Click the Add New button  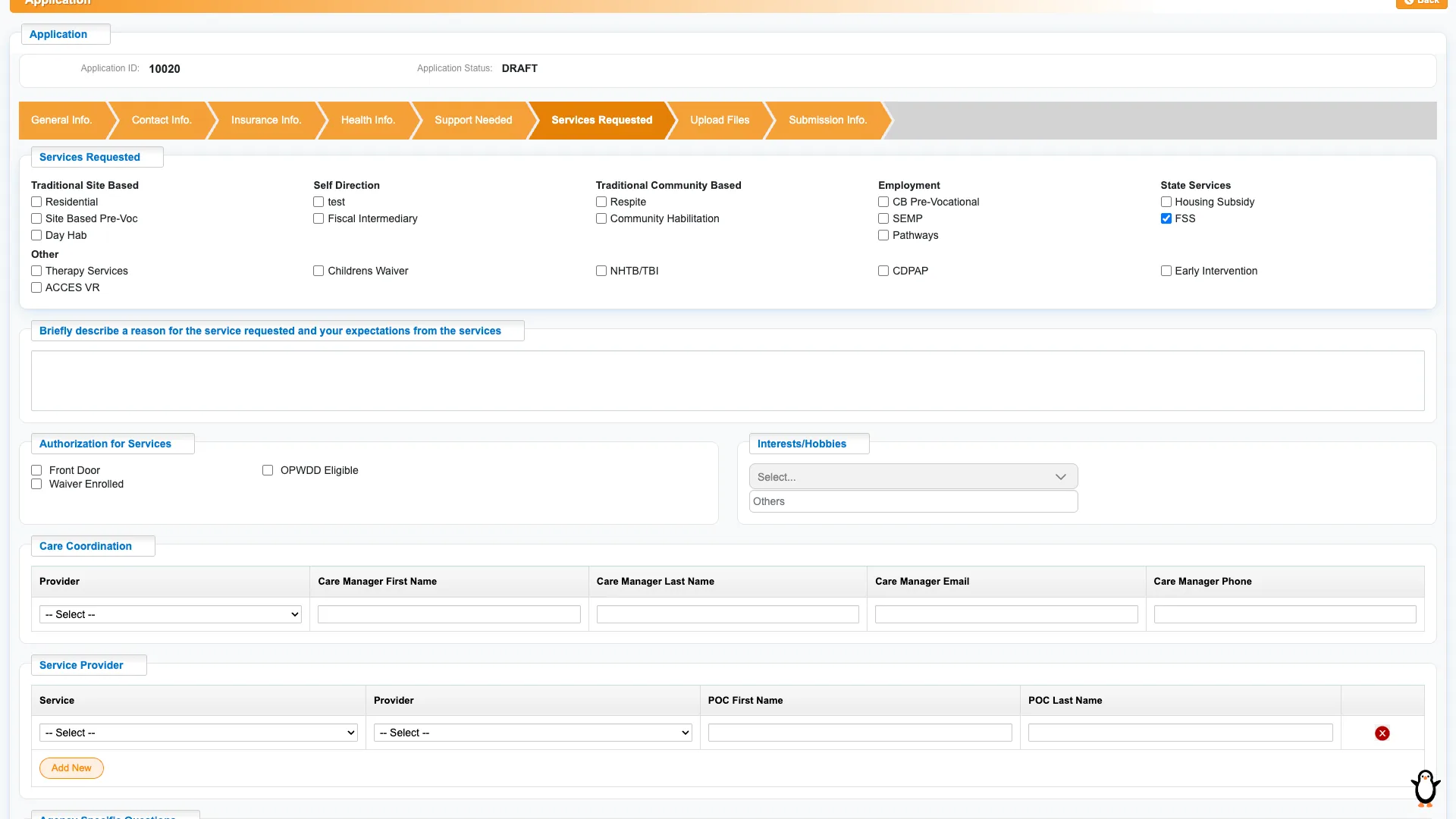[71, 768]
